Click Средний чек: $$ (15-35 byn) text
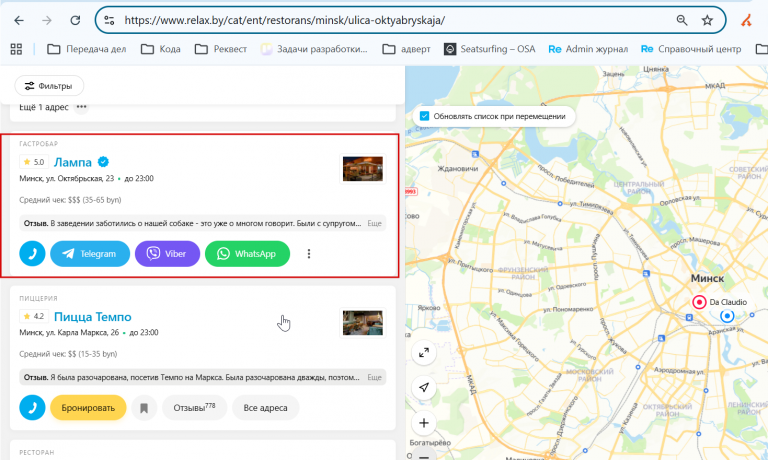 [68, 354]
